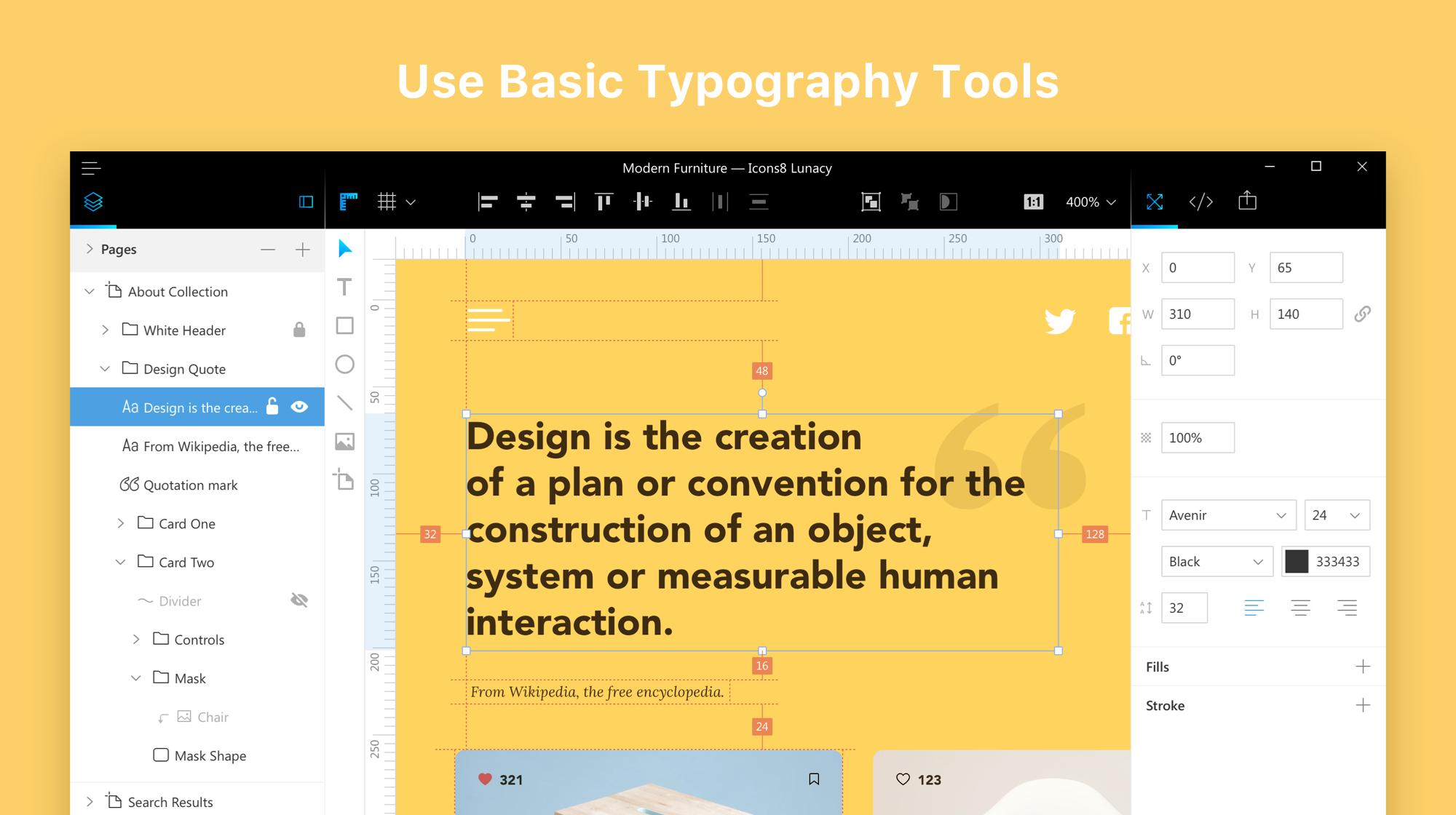Add a new page with the plus button

[301, 250]
